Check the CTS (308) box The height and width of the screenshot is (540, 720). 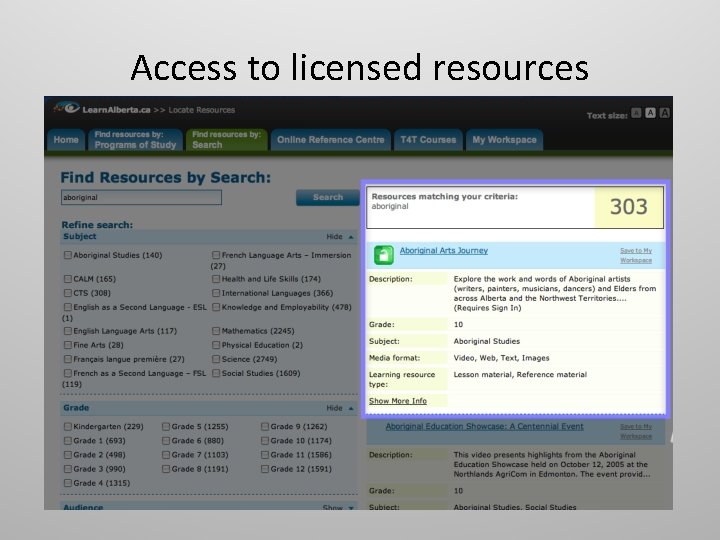pos(68,293)
